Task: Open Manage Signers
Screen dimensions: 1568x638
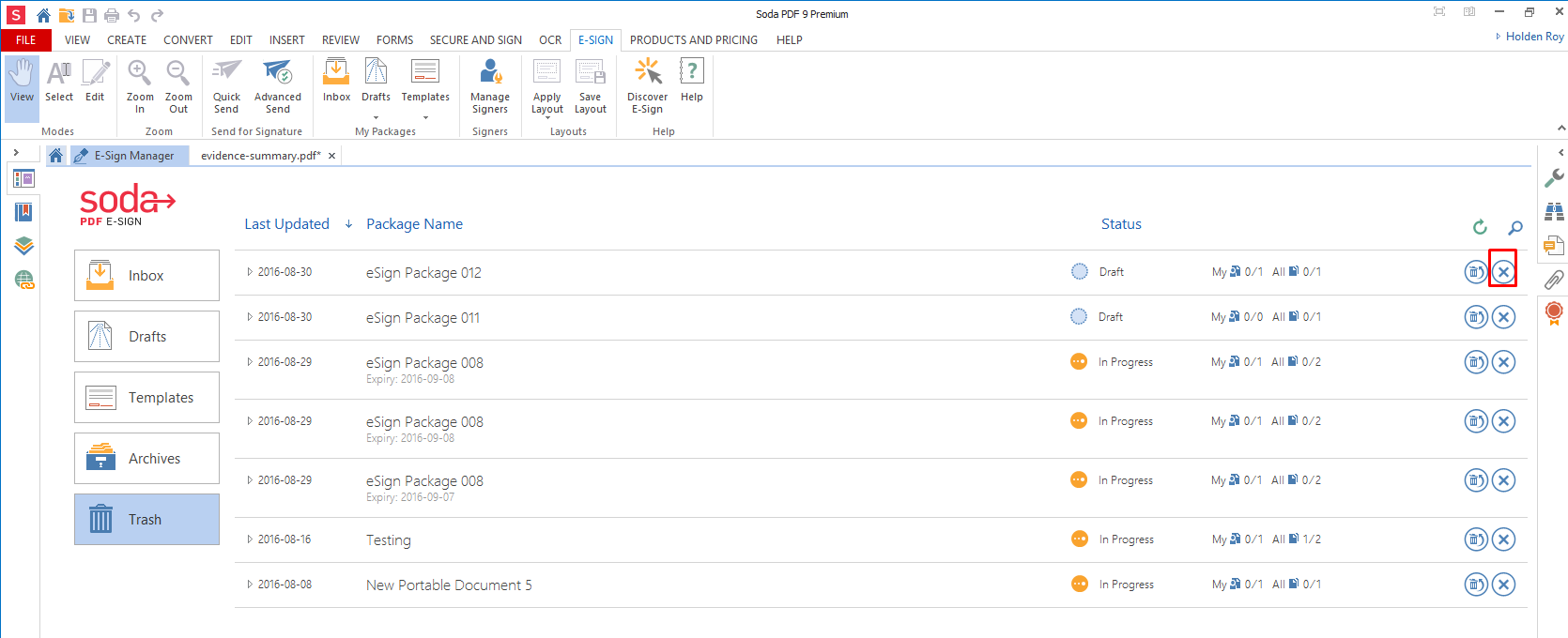Action: [x=490, y=87]
